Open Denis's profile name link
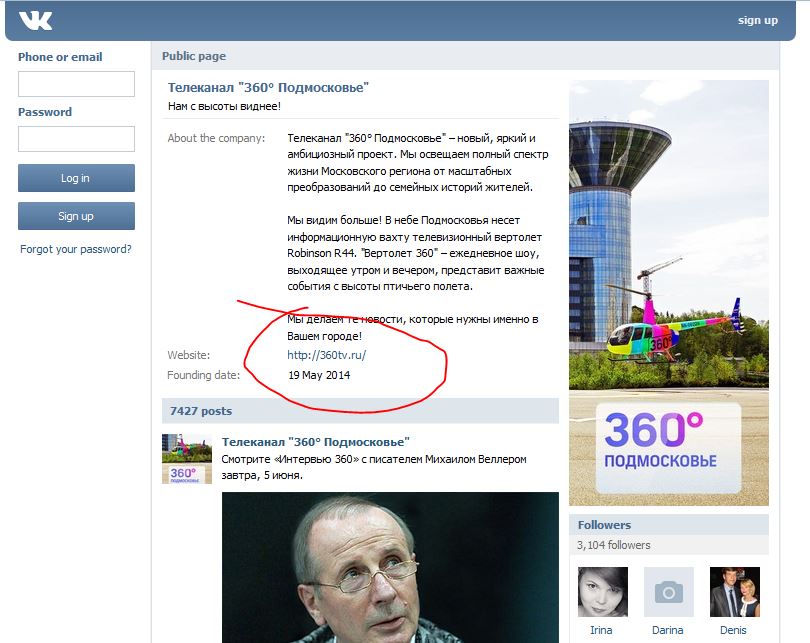 pyautogui.click(x=733, y=630)
